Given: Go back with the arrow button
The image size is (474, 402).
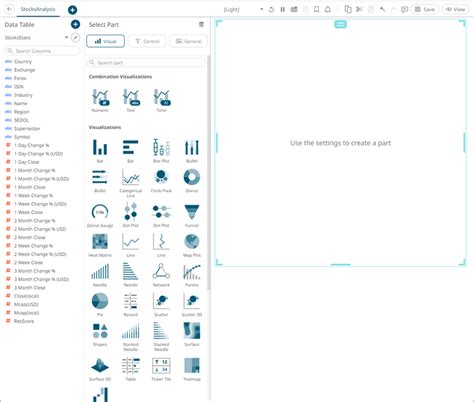Looking at the screenshot, I should 9,9.
